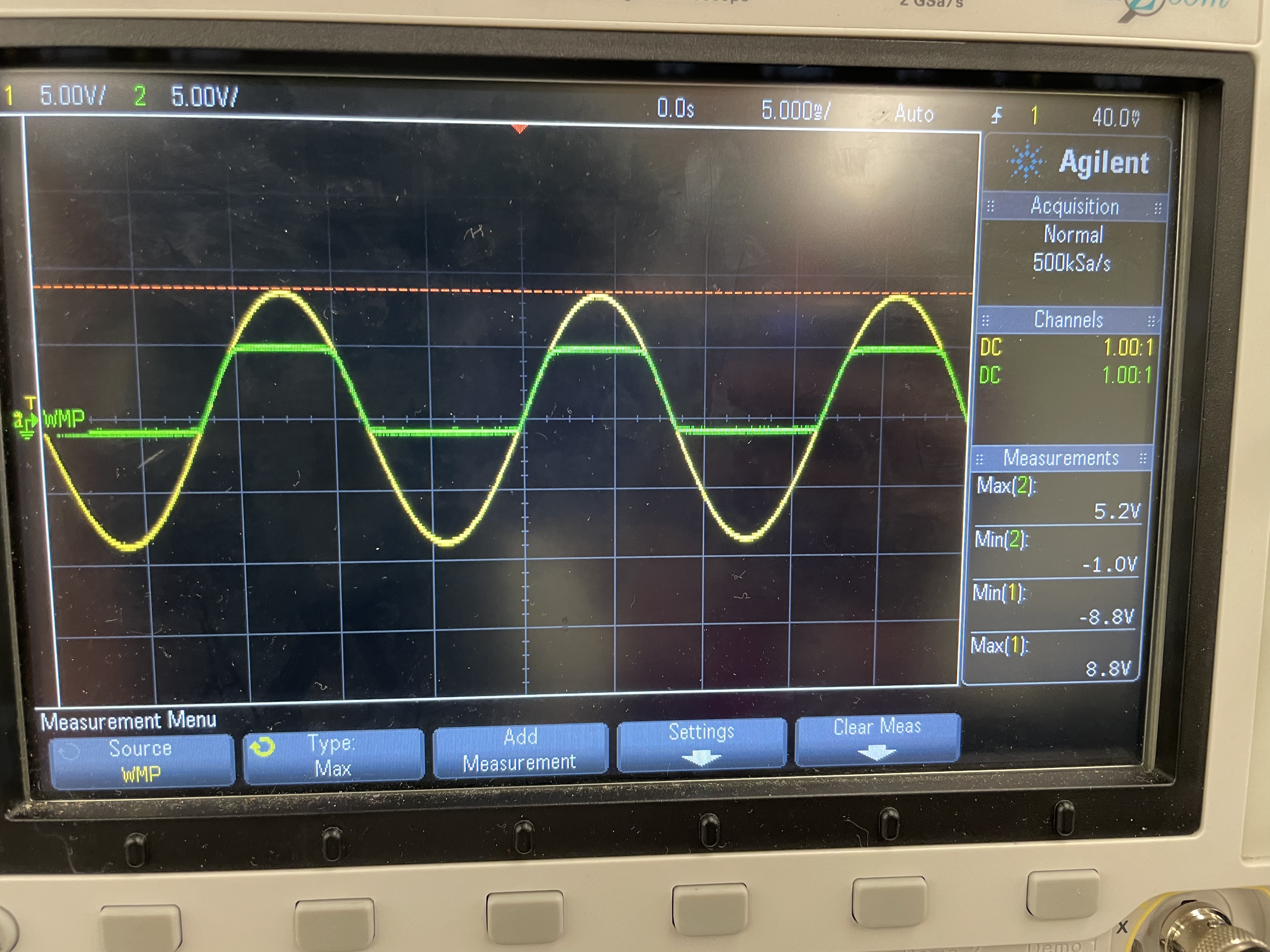Click the grip dots left of Measurements
The height and width of the screenshot is (952, 1270).
[x=980, y=459]
